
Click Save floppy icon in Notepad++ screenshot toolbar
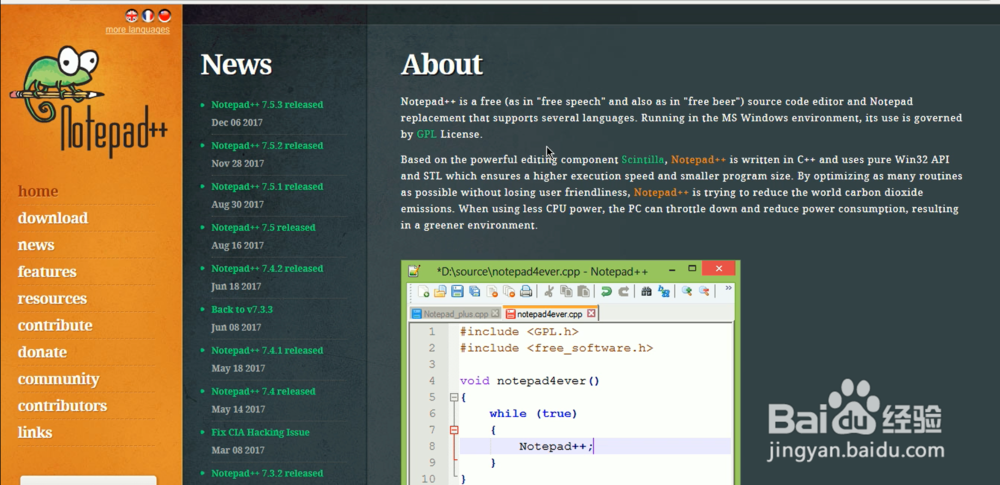tap(457, 291)
